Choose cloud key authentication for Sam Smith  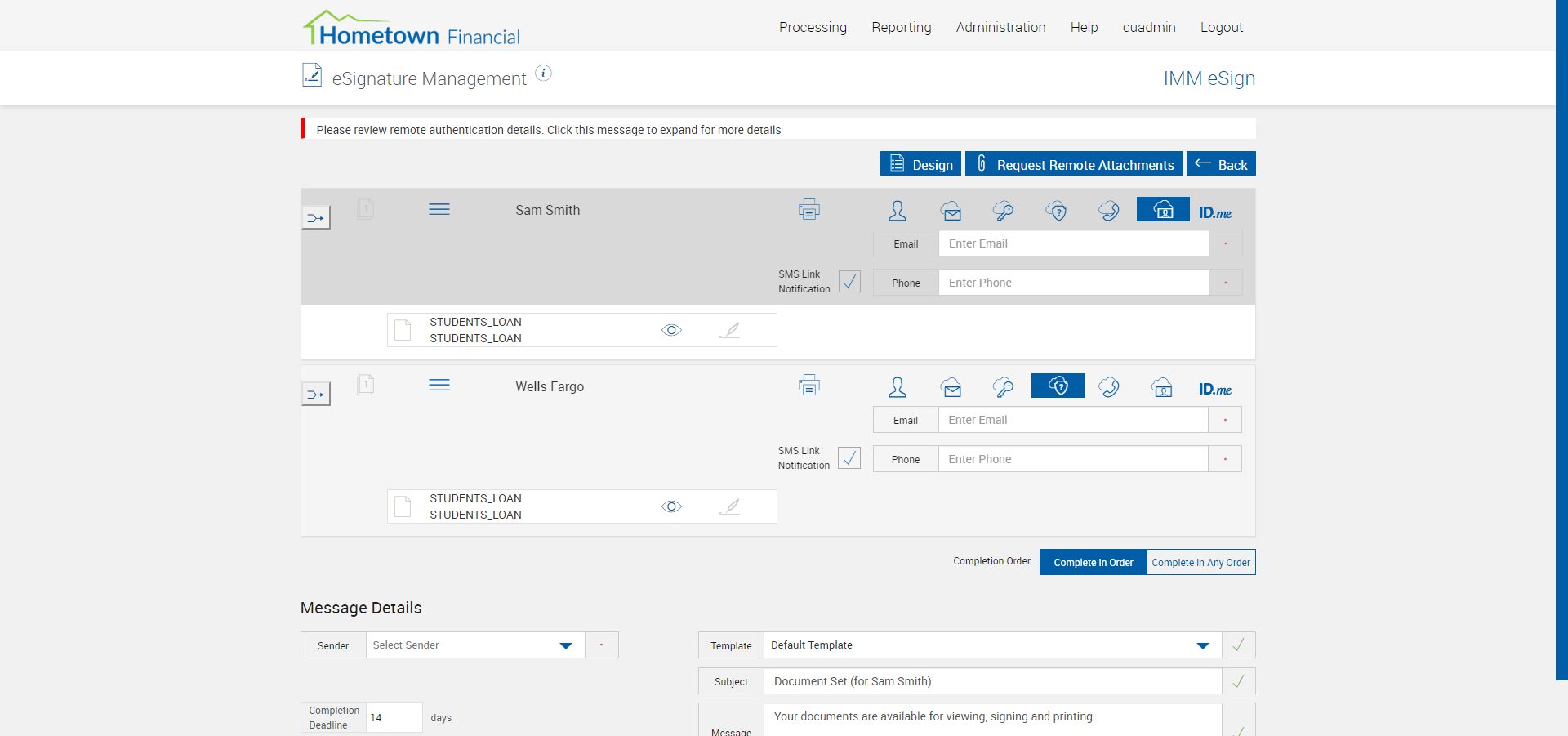1003,211
